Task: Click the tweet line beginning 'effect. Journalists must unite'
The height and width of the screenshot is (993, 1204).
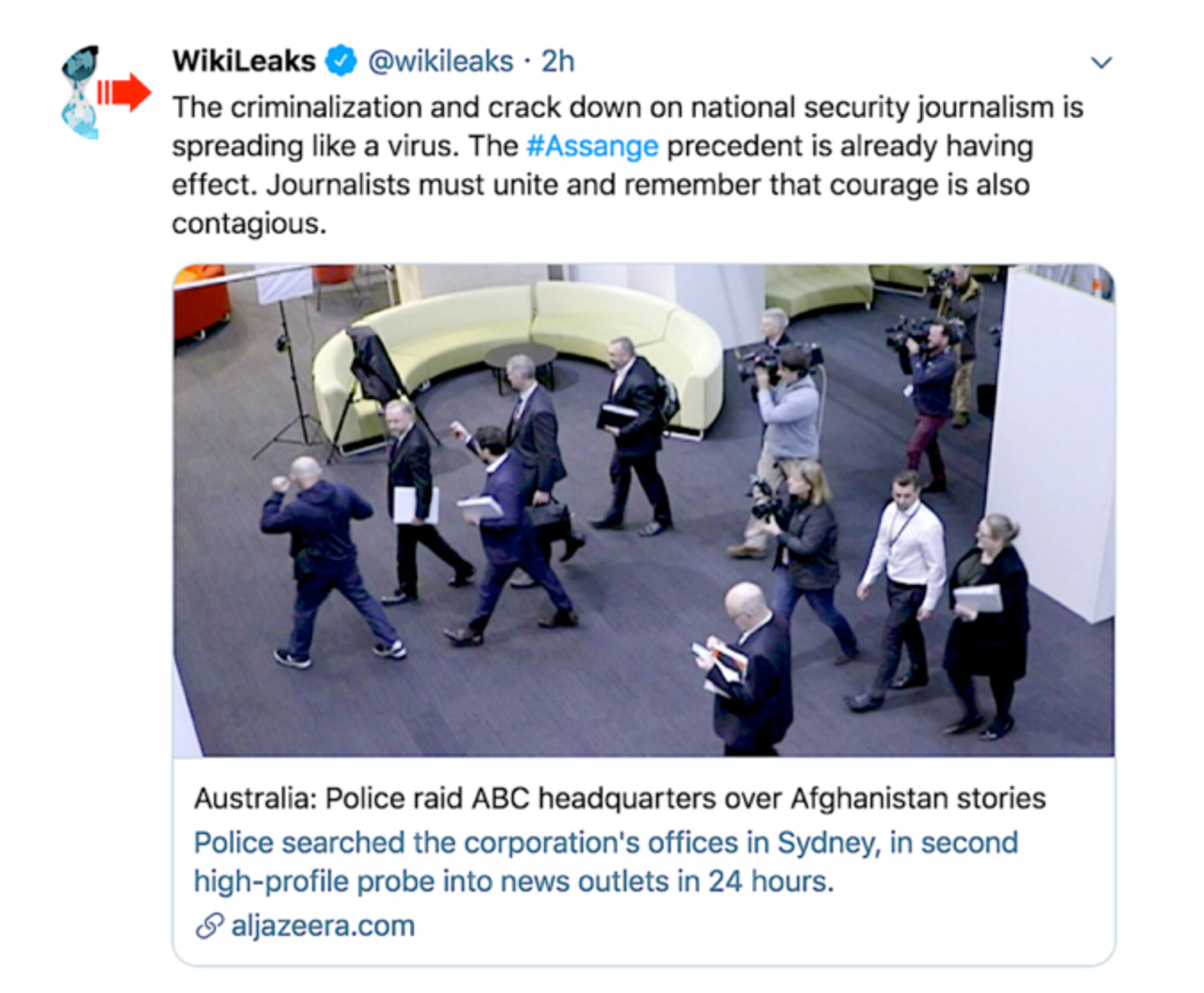Action: 601,185
